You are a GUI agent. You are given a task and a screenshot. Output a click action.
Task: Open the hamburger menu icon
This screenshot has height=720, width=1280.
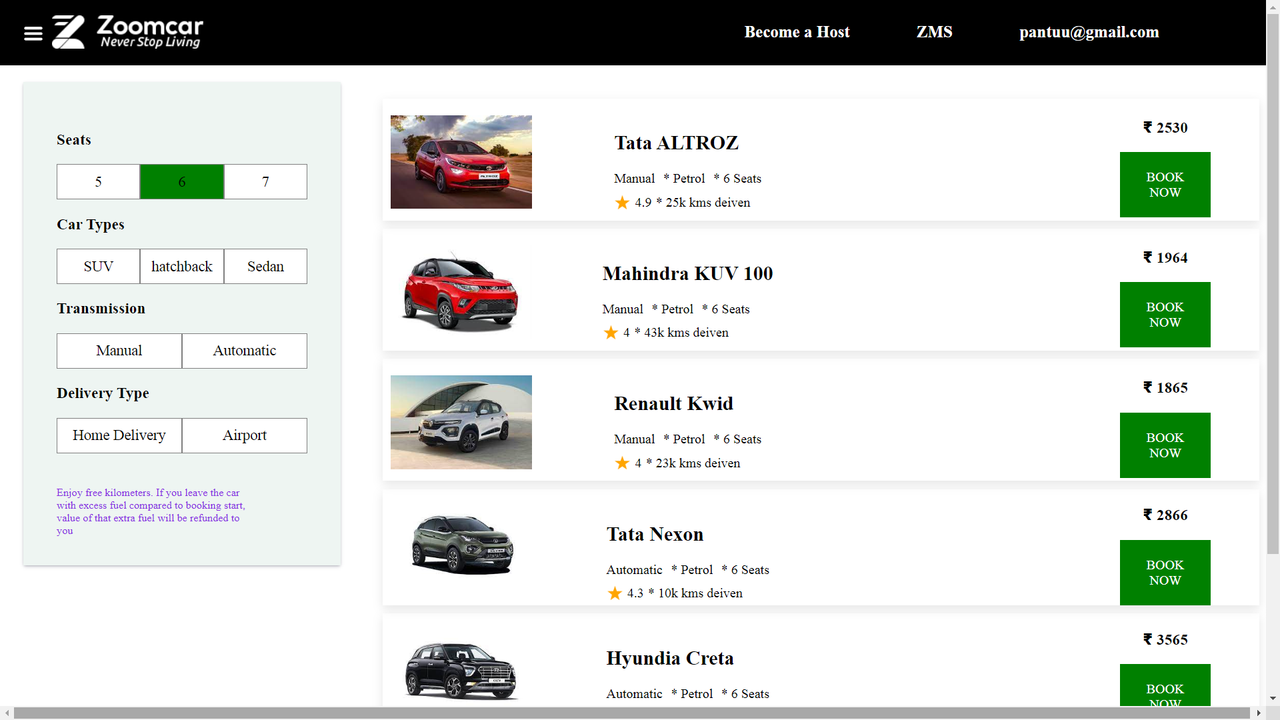point(33,34)
